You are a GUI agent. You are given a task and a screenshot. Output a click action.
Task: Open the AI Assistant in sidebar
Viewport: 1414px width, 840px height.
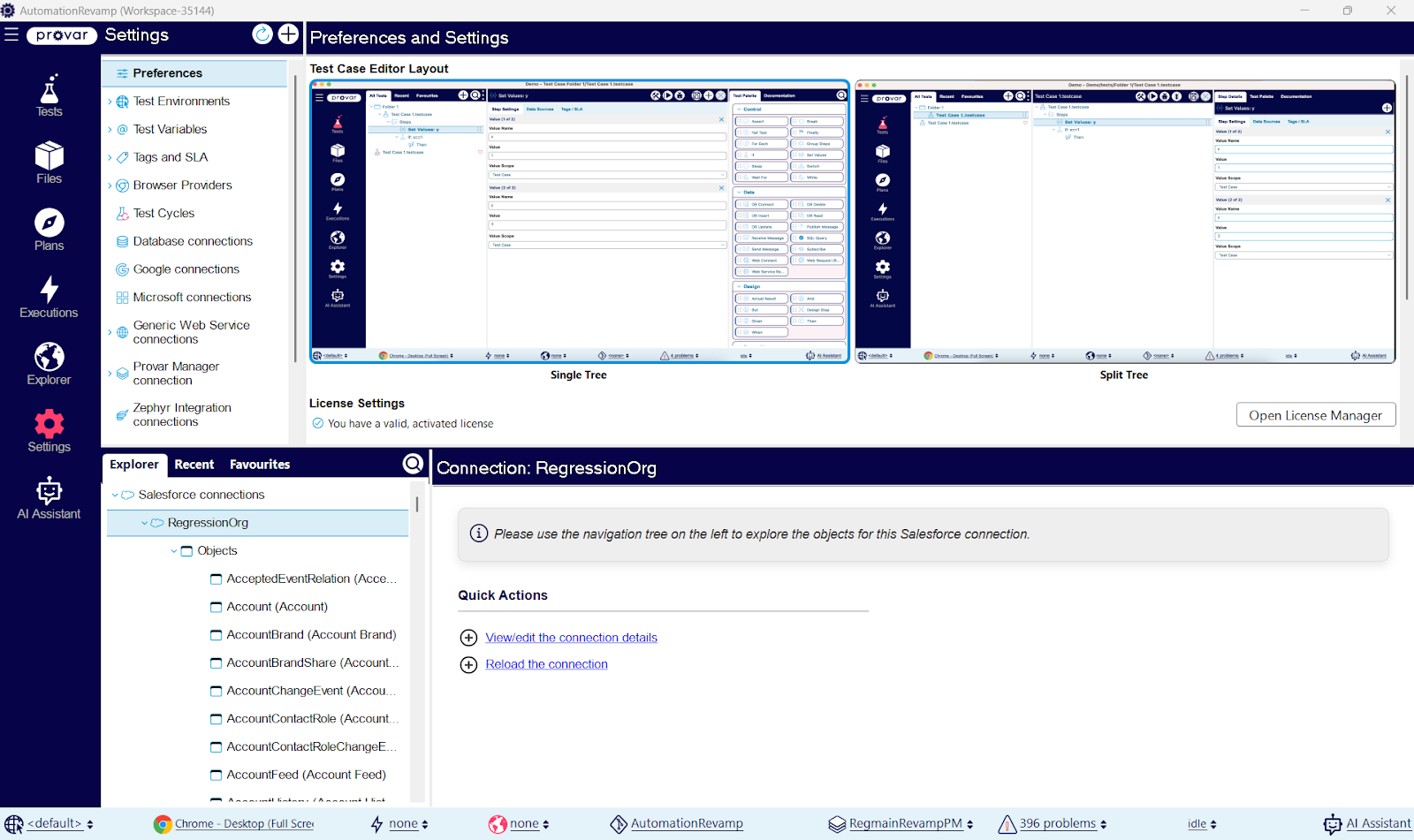pos(49,499)
